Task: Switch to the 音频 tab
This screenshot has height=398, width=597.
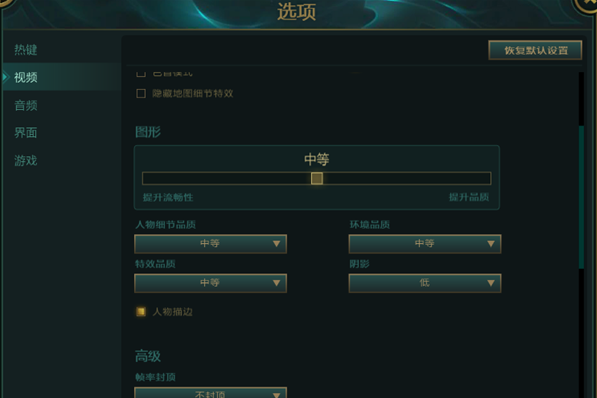Action: (26, 105)
